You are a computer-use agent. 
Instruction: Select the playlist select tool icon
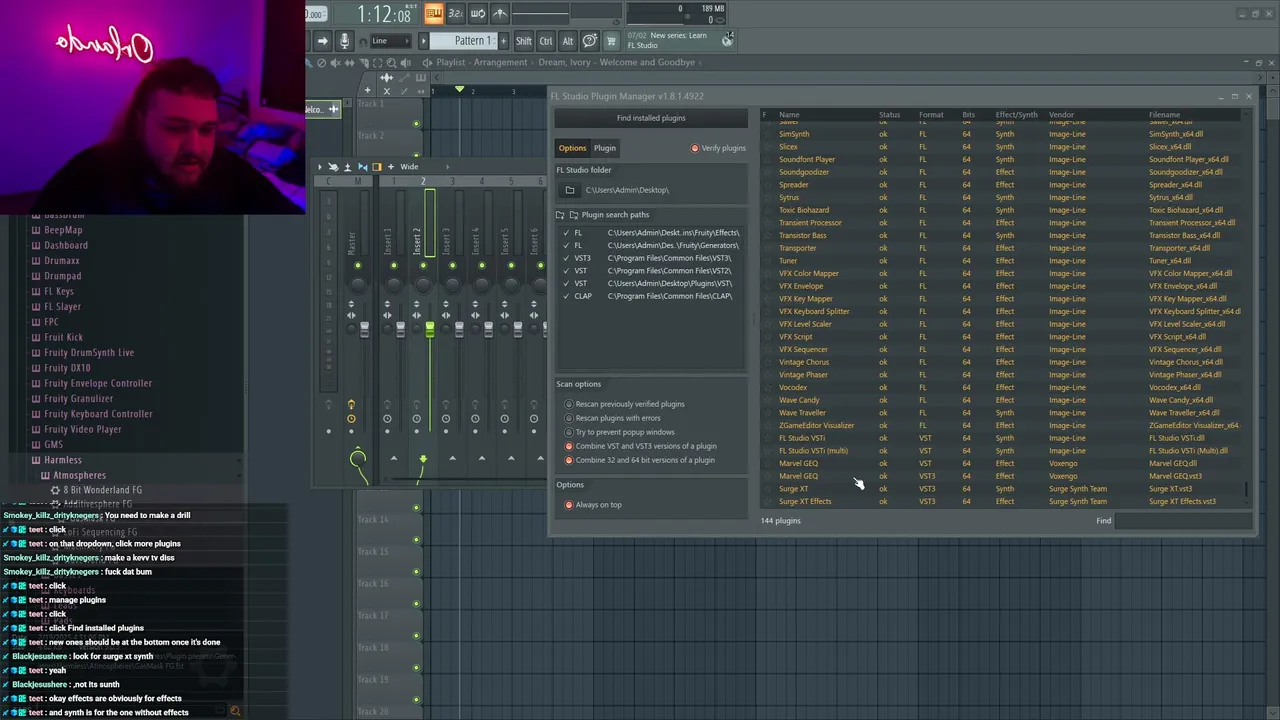tap(377, 62)
